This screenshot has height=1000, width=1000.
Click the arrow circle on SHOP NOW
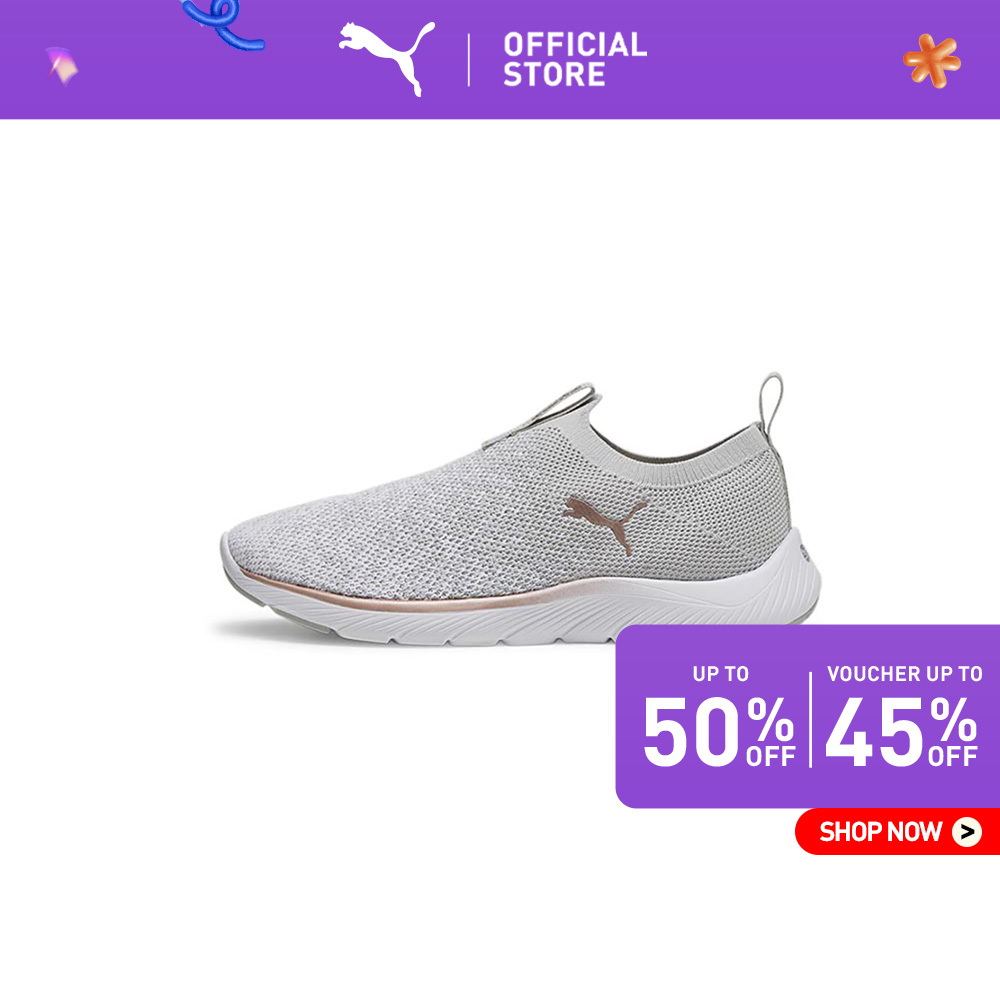tap(967, 832)
